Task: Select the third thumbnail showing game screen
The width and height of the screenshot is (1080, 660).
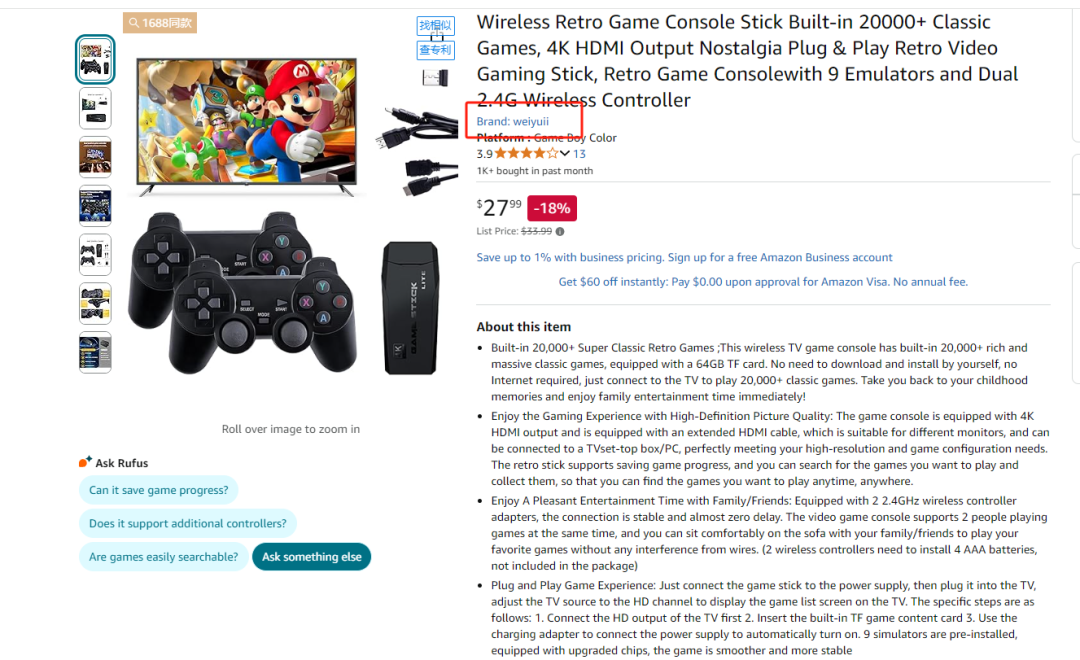Action: point(95,158)
